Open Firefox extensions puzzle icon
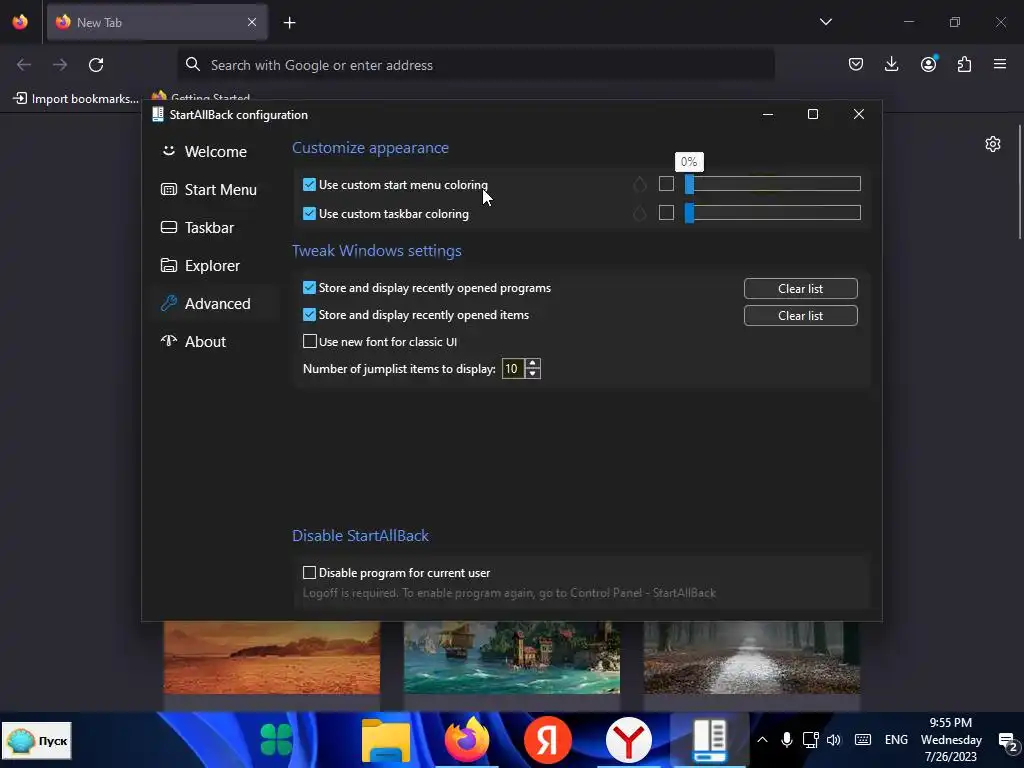The height and width of the screenshot is (768, 1024). click(964, 64)
